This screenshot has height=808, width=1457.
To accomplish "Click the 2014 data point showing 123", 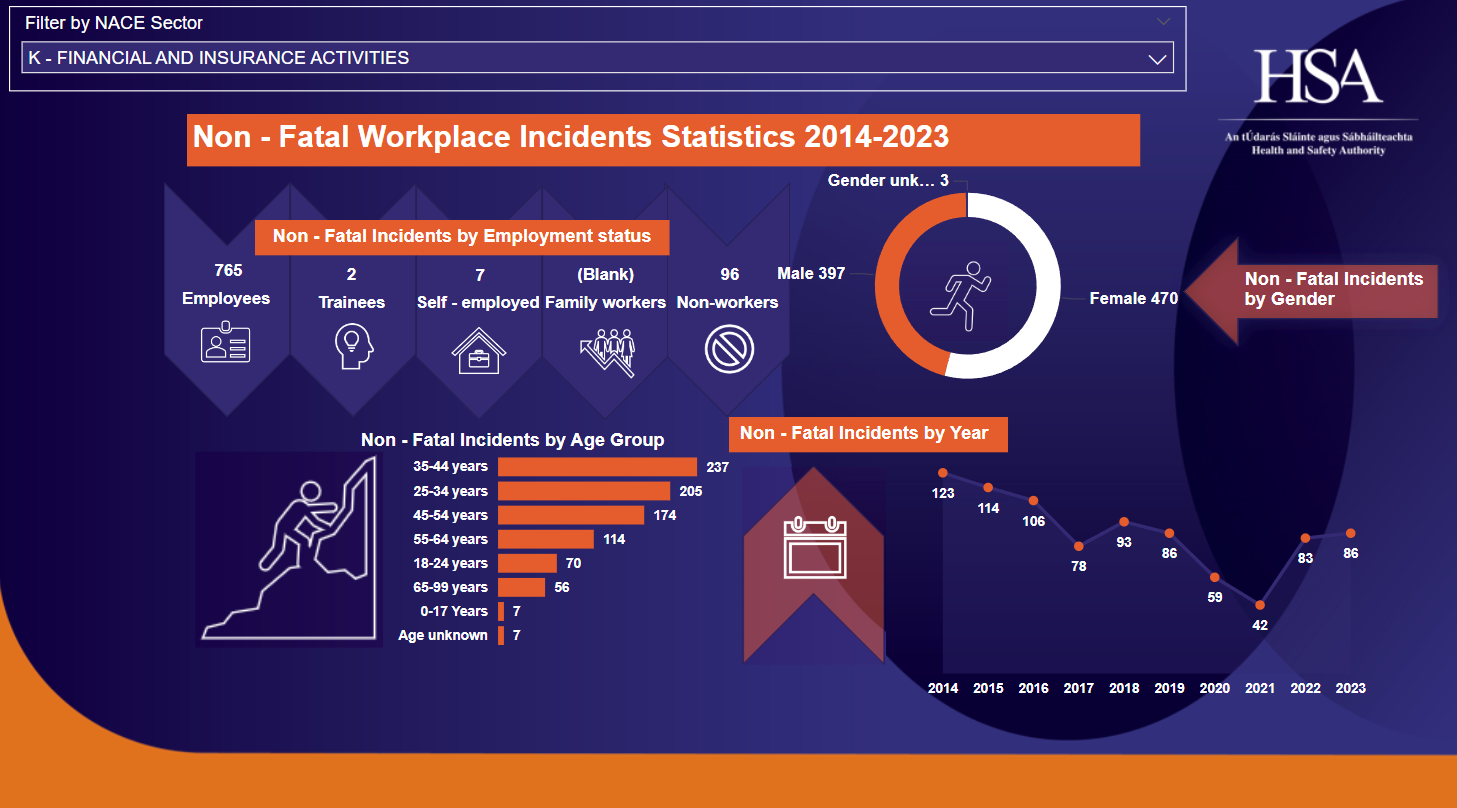I will coord(942,473).
